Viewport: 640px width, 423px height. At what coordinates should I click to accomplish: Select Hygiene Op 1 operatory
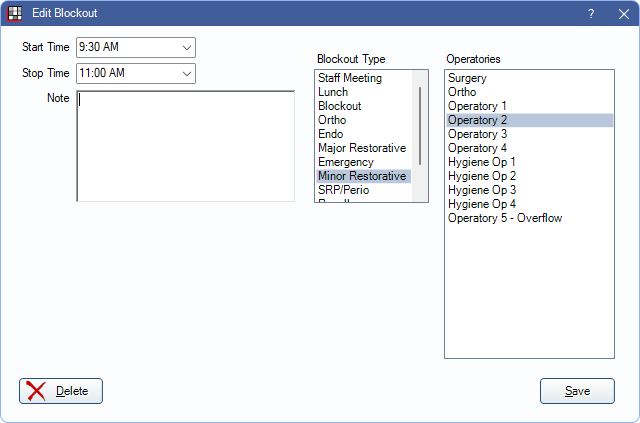pos(481,162)
